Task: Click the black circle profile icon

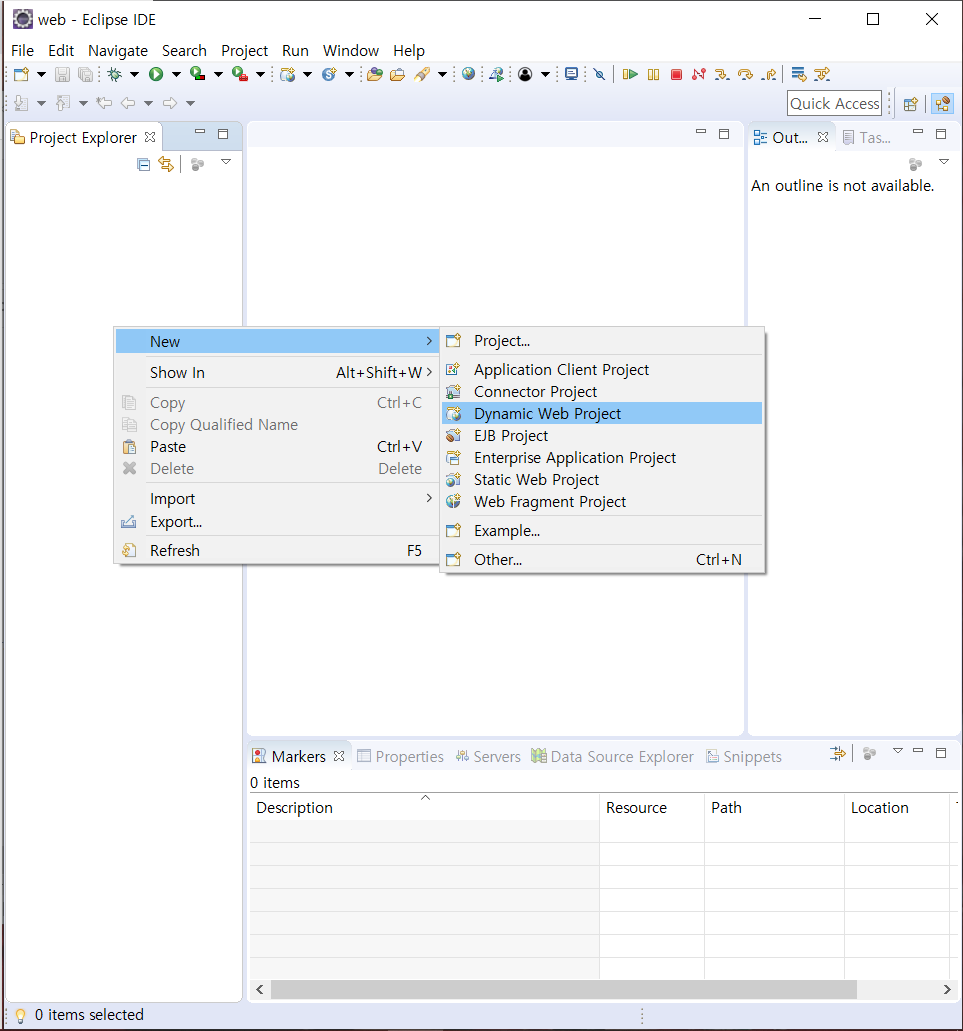Action: 525,74
